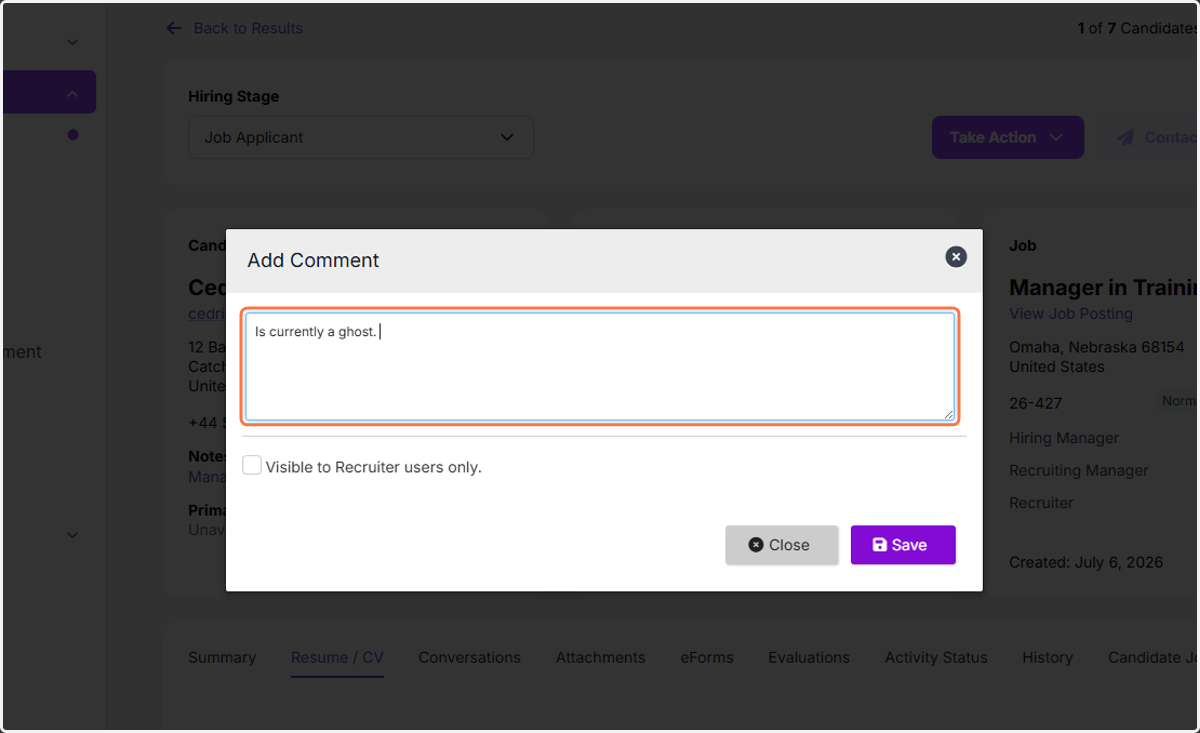Click the Manager in Training job title

(x=1103, y=287)
